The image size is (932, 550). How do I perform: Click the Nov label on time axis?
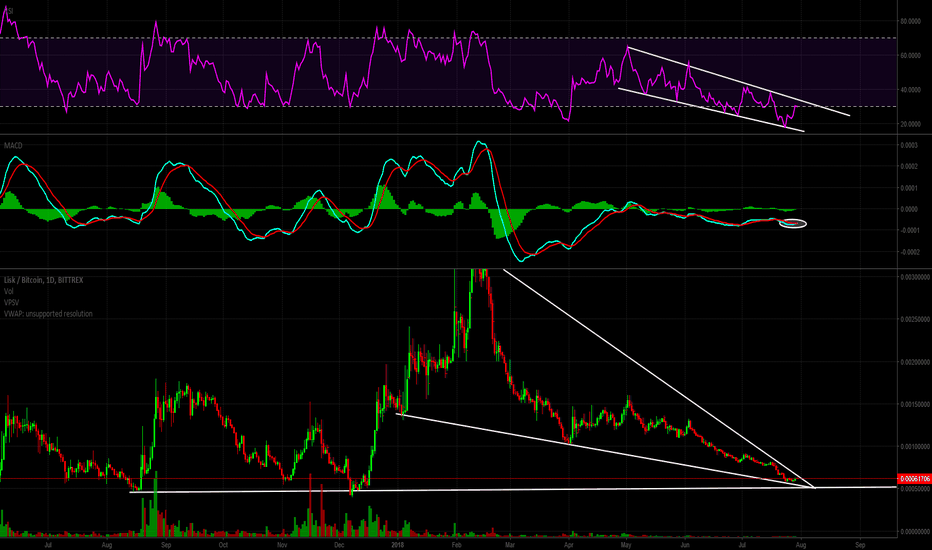(x=282, y=545)
